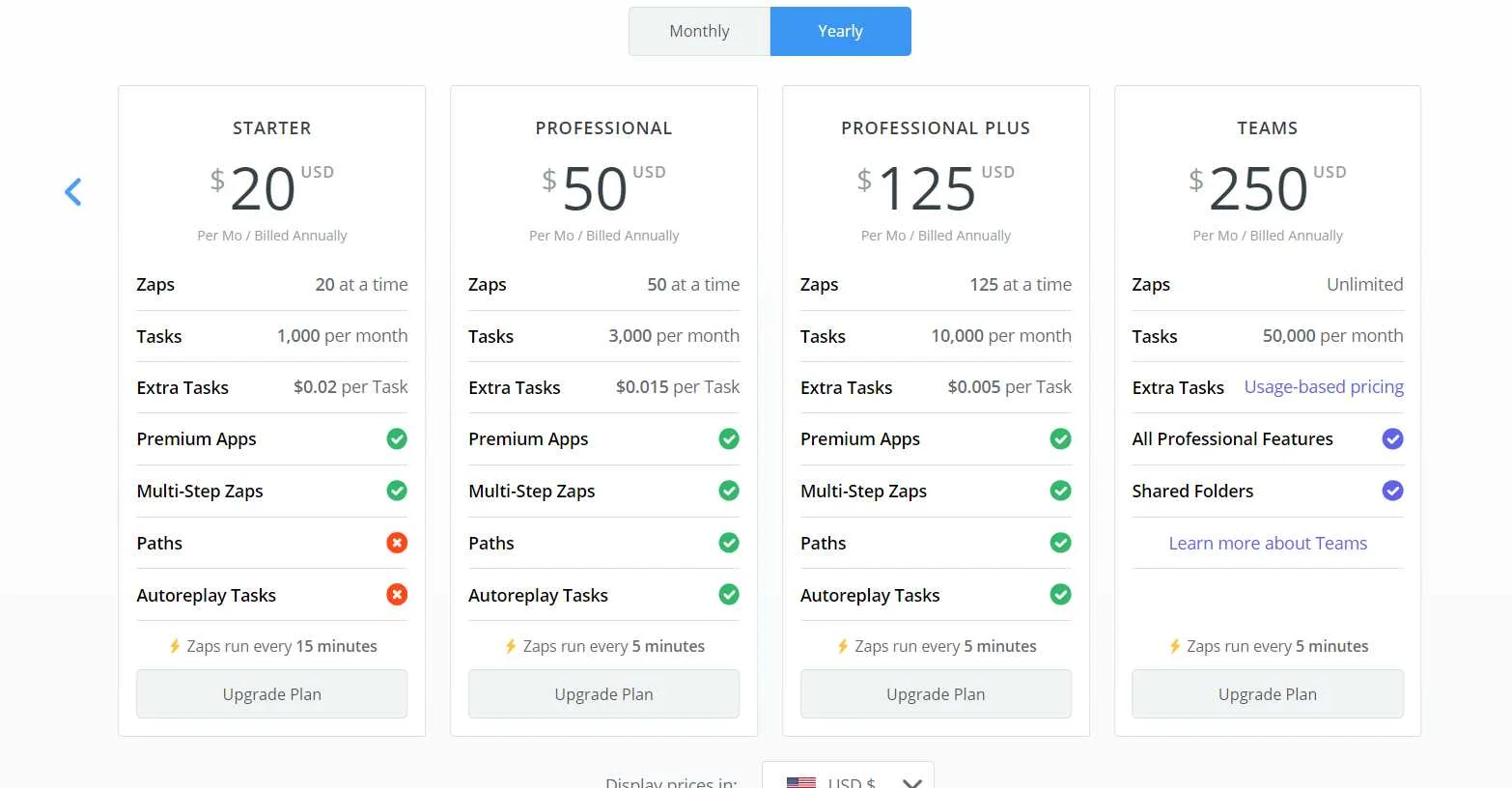Click the green check for Professional Plus Premium Apps
1512x788 pixels.
pos(1060,439)
